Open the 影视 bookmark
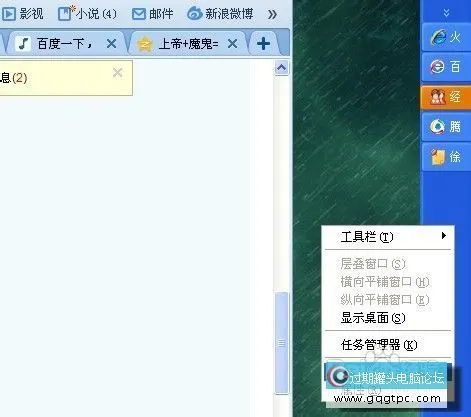The width and height of the screenshot is (471, 417). [23, 14]
